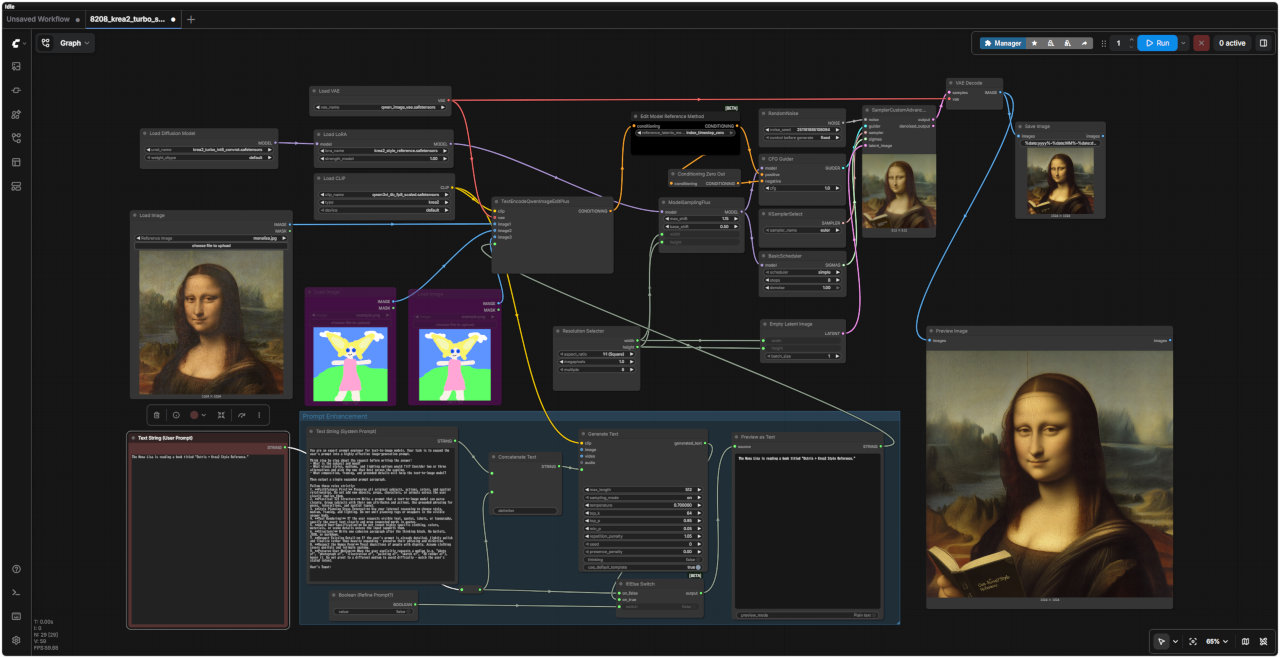1280x658 pixels.
Task: Collapse the Load Diffusion Model node dot
Action: (x=145, y=133)
